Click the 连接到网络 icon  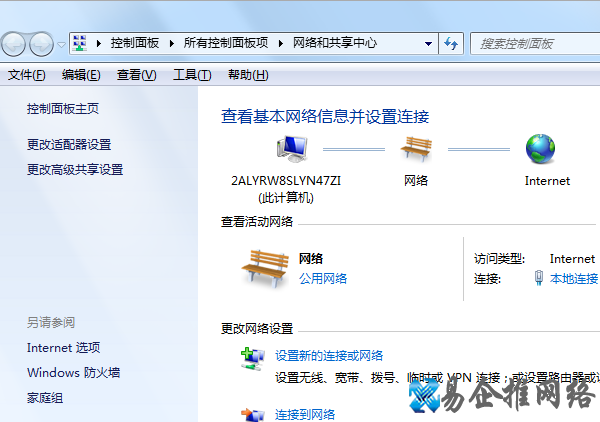253,415
